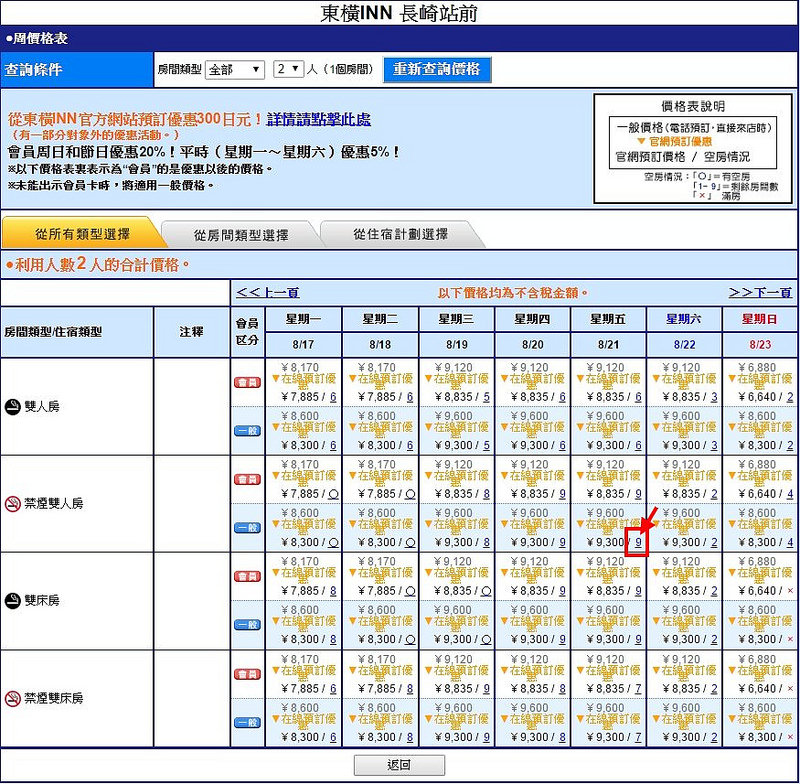Screen dimensions: 800x784
Task: Select 禁煙雙人房 會員 vacancy 8 on 8/19
Action: pyautogui.click(x=486, y=494)
